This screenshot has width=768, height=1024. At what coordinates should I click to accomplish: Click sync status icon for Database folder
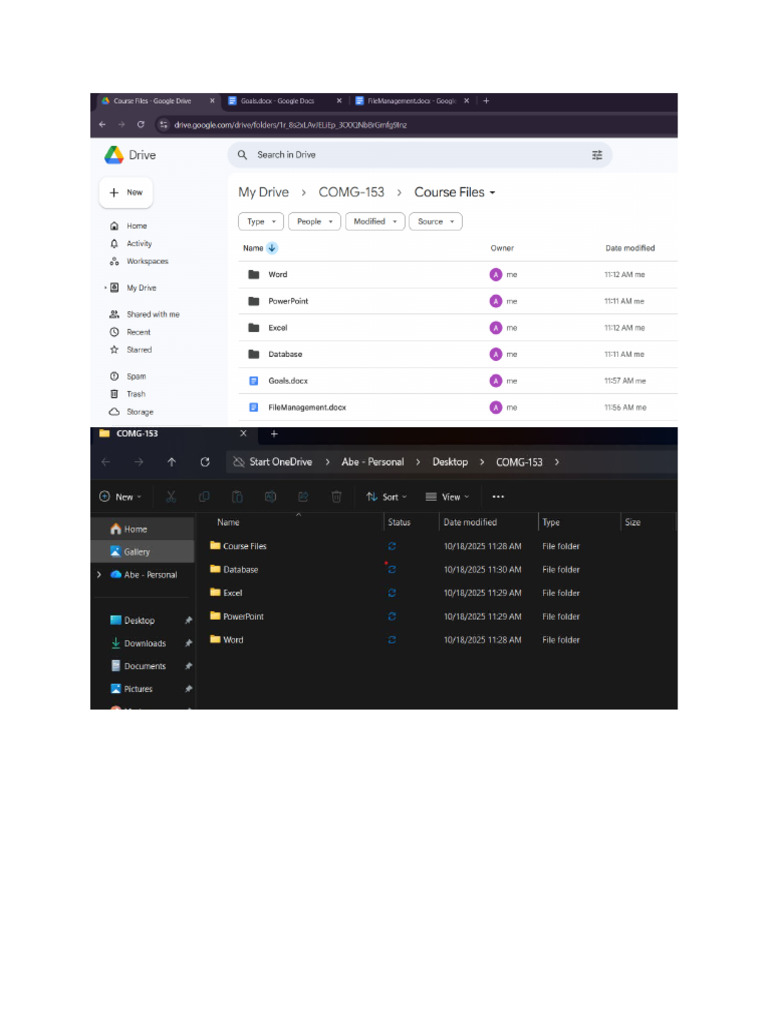click(x=392, y=569)
